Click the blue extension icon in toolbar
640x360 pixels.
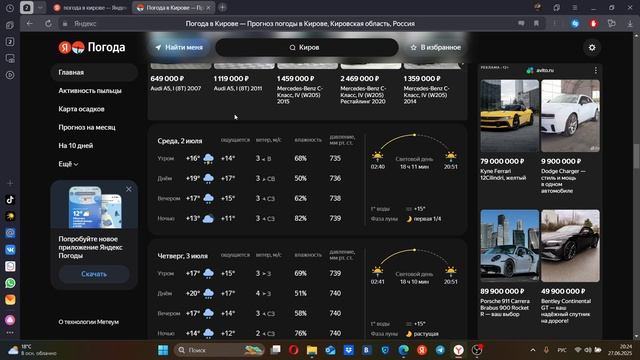pyautogui.click(x=575, y=24)
